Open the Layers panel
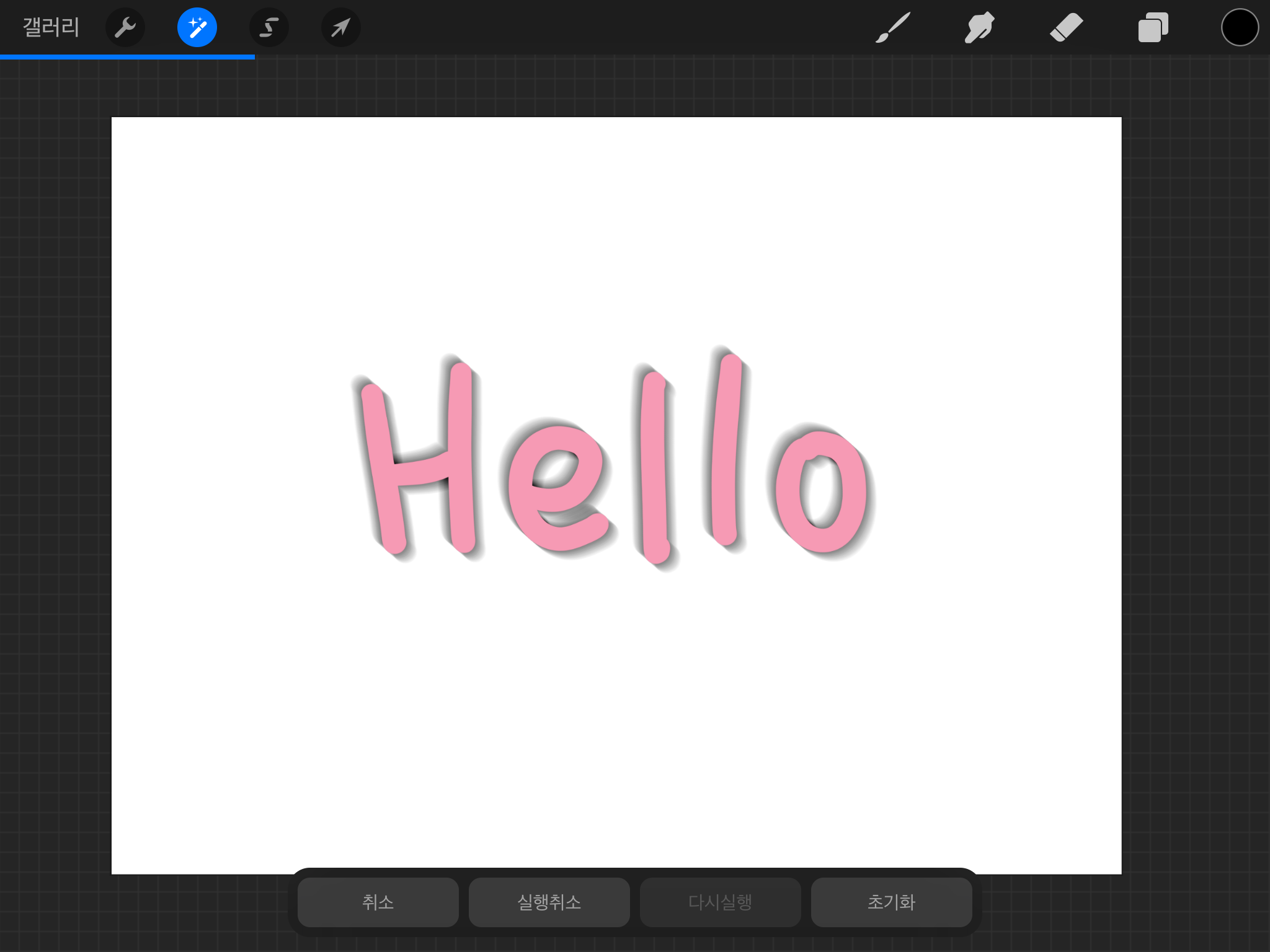Image resolution: width=1270 pixels, height=952 pixels. (1153, 27)
